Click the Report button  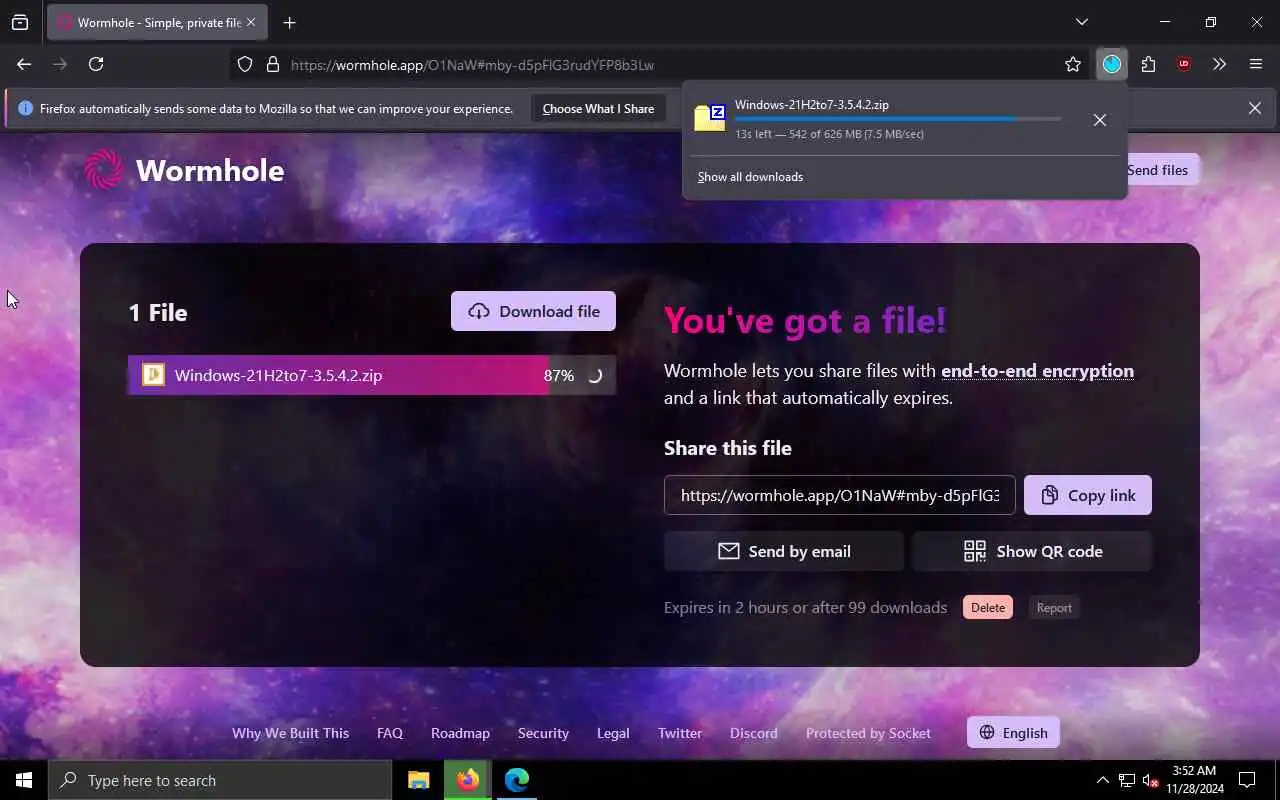1054,608
